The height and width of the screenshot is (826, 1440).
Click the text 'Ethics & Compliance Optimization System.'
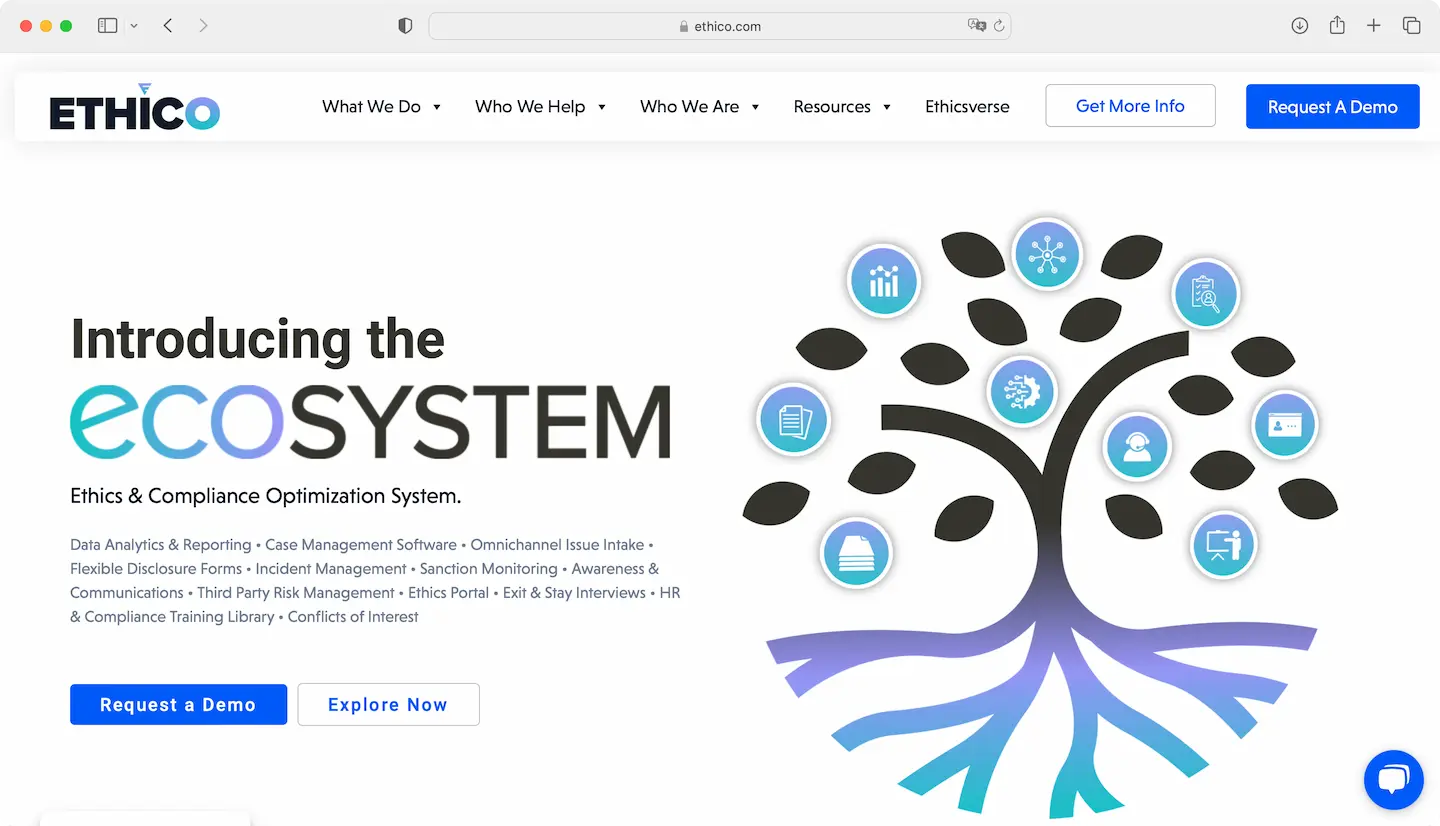coord(266,496)
